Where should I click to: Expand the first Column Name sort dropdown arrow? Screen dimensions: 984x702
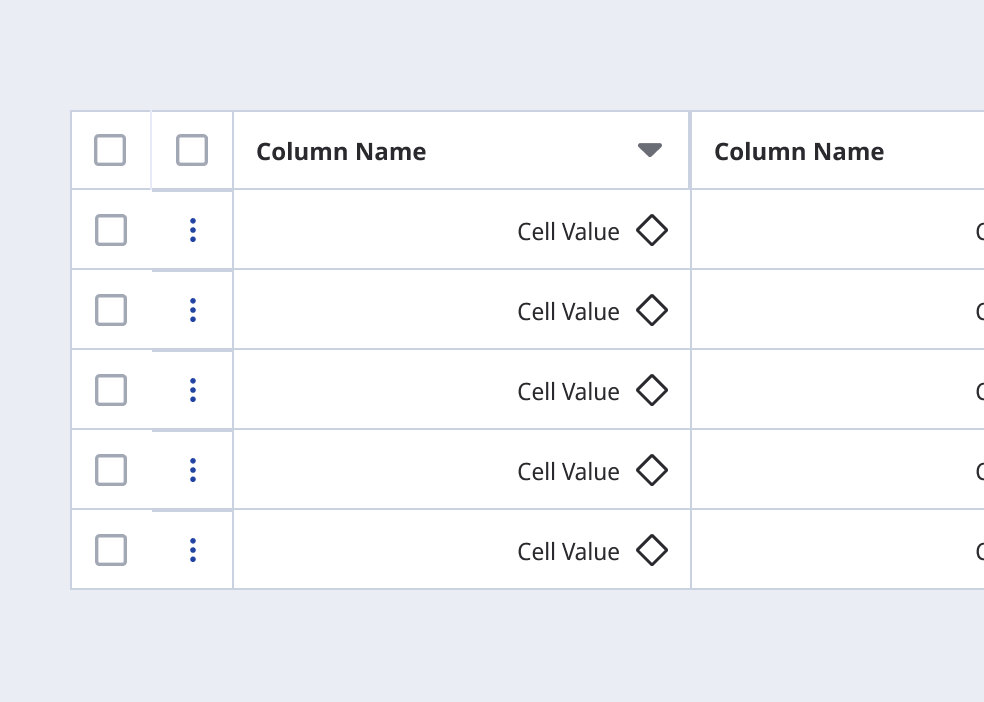tap(650, 150)
